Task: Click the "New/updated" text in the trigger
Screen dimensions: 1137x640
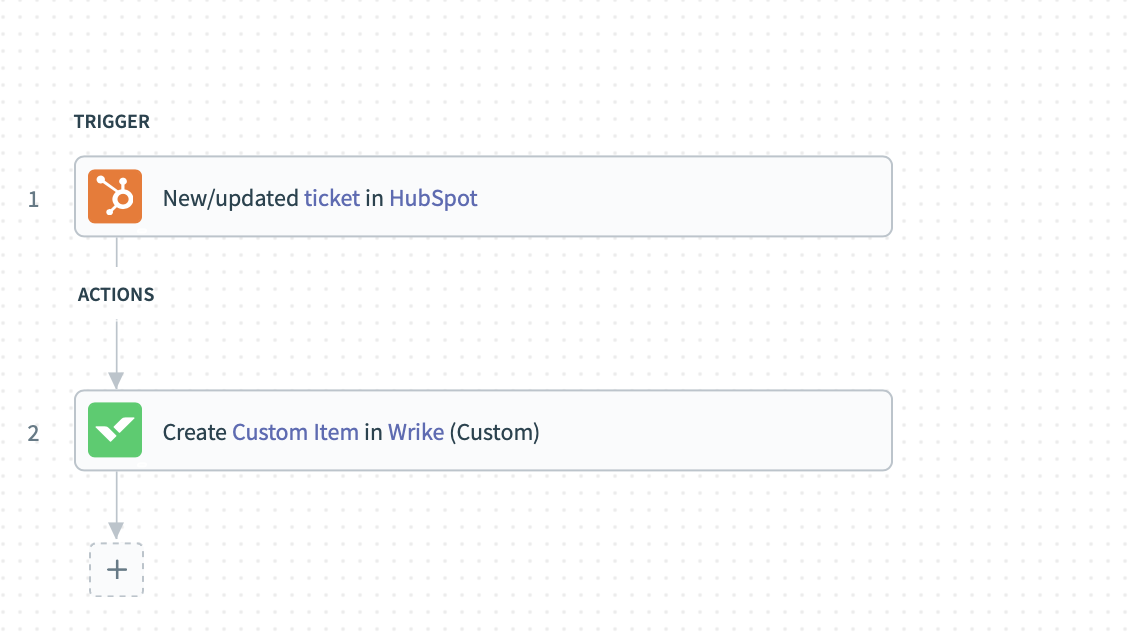Action: (231, 198)
